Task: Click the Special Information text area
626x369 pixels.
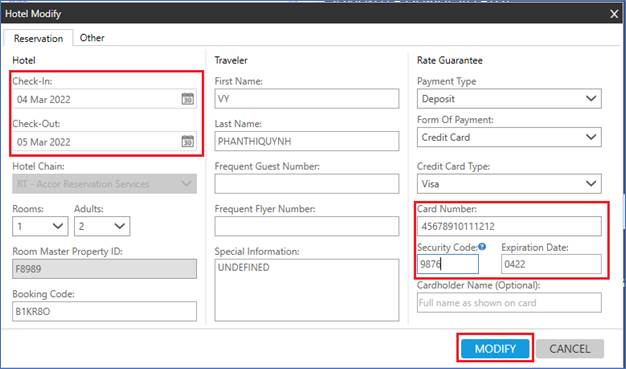Action: pyautogui.click(x=307, y=290)
